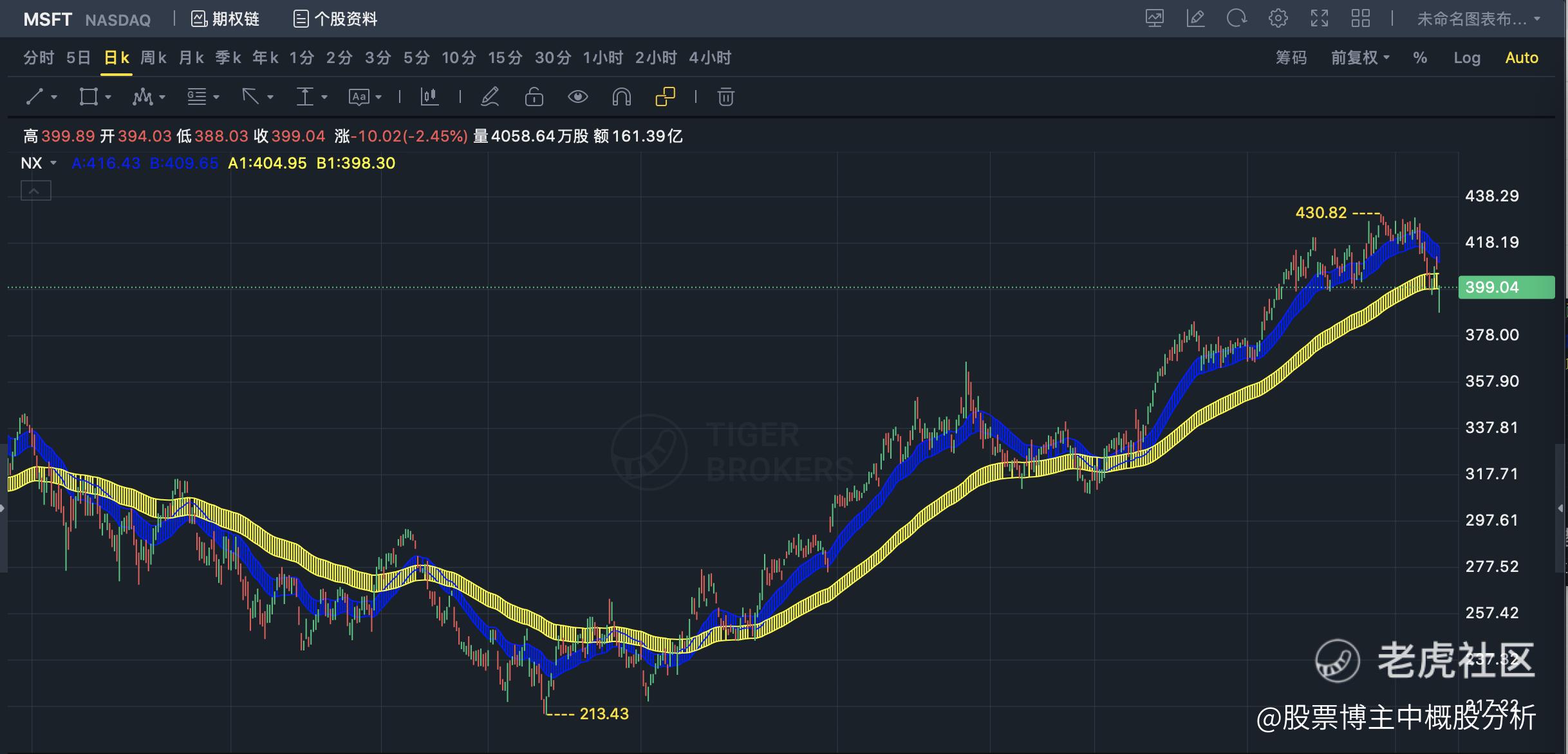Collapse the indicator legend chevron box
Image resolution: width=1568 pixels, height=754 pixels.
click(36, 191)
